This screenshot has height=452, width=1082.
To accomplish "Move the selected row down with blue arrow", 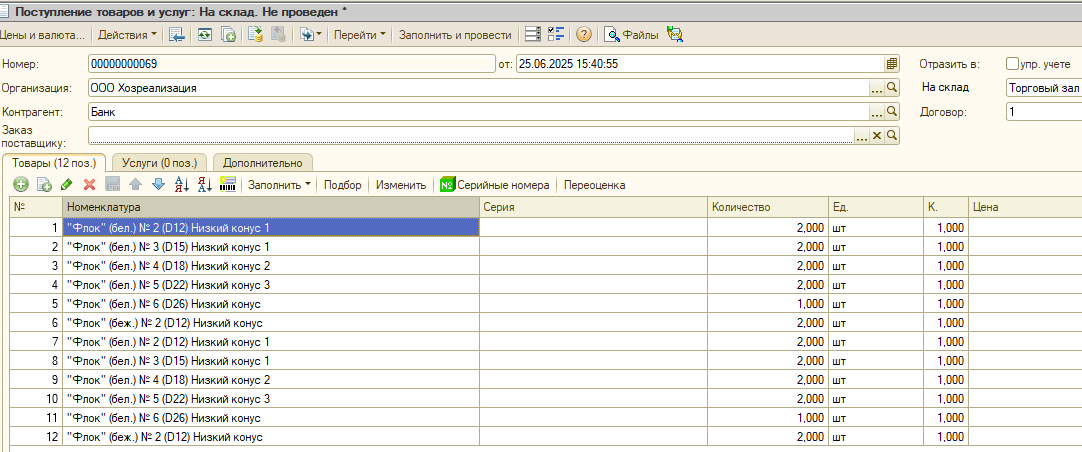I will tap(158, 184).
